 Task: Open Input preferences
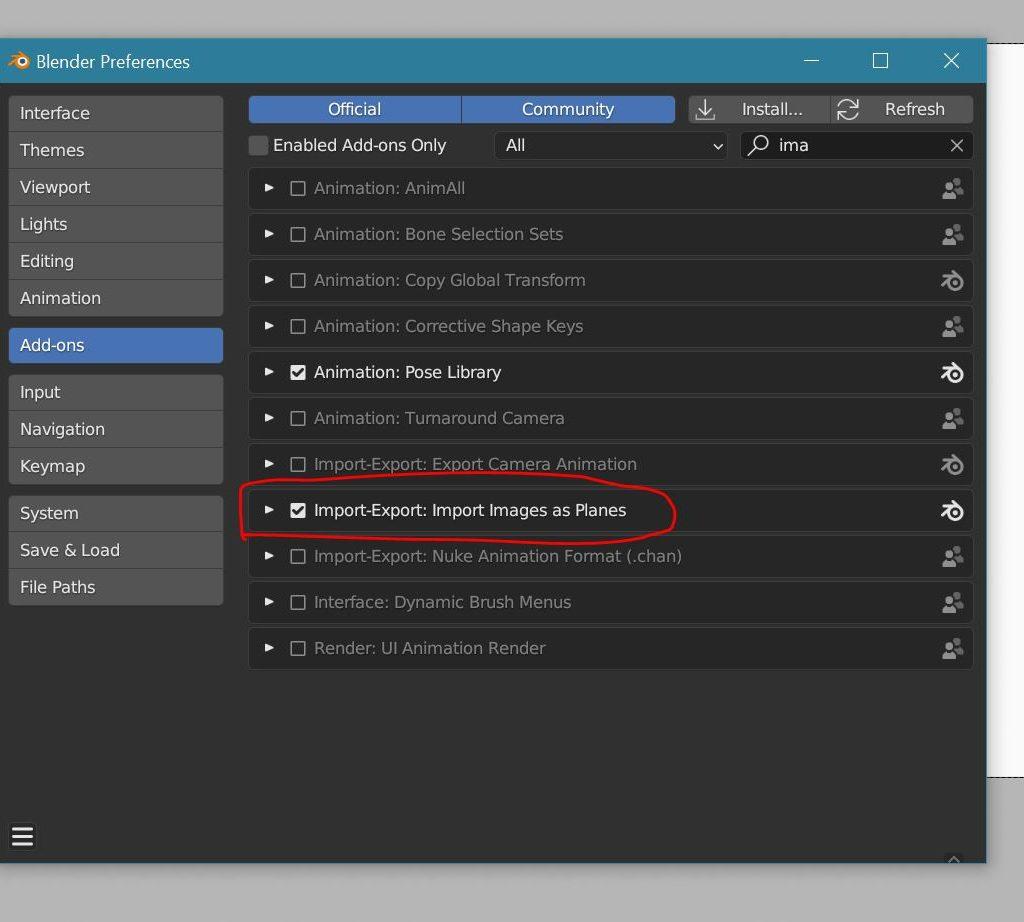(116, 392)
